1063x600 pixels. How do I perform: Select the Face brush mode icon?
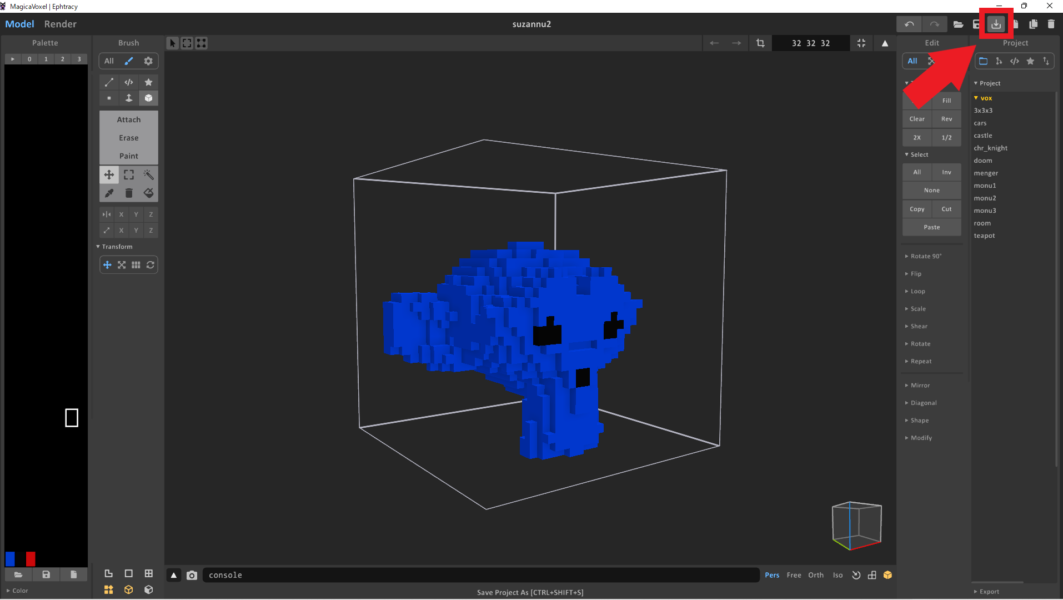[x=128, y=98]
